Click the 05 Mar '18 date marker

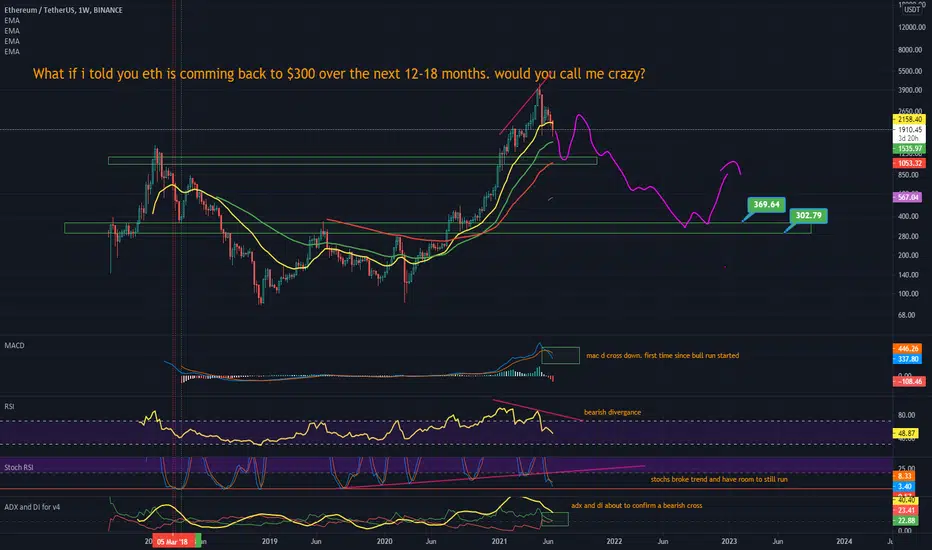[172, 541]
